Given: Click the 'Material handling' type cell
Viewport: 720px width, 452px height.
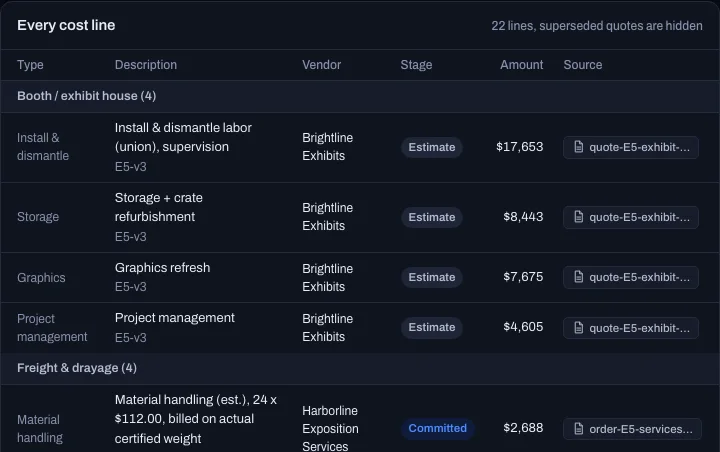Looking at the screenshot, I should 39,429.
